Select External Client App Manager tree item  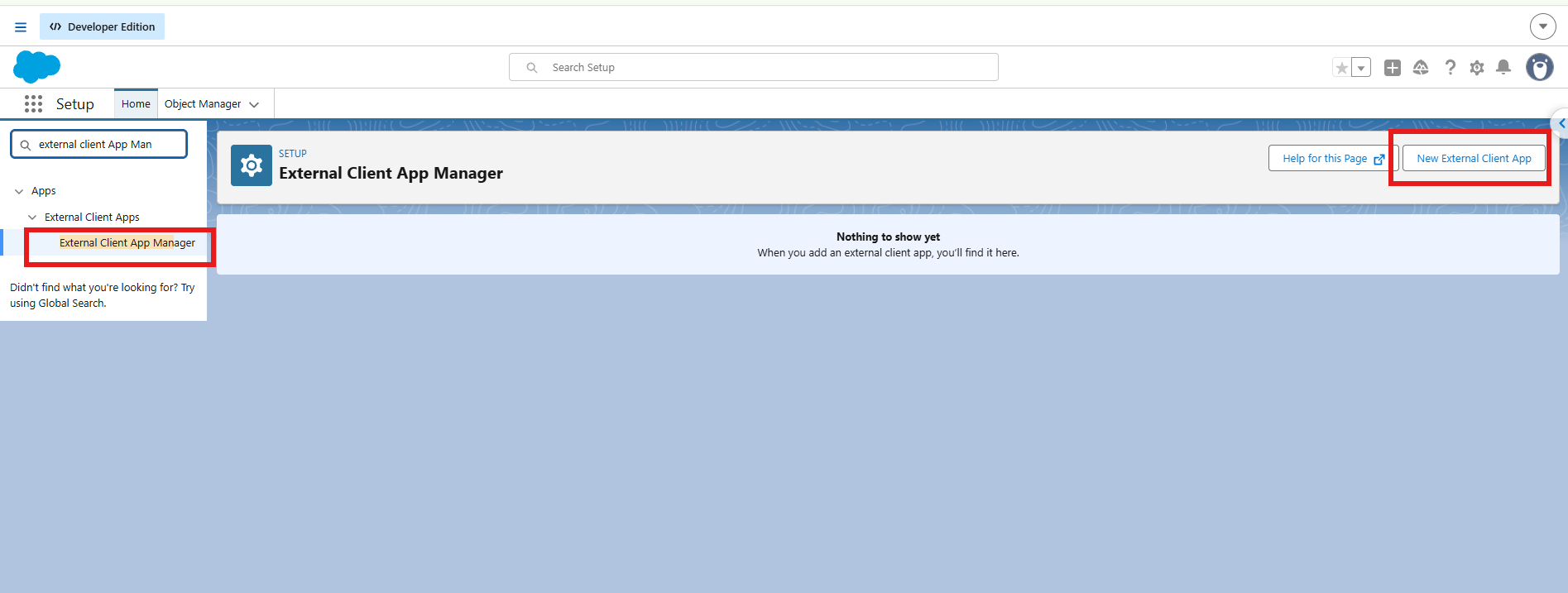tap(127, 243)
